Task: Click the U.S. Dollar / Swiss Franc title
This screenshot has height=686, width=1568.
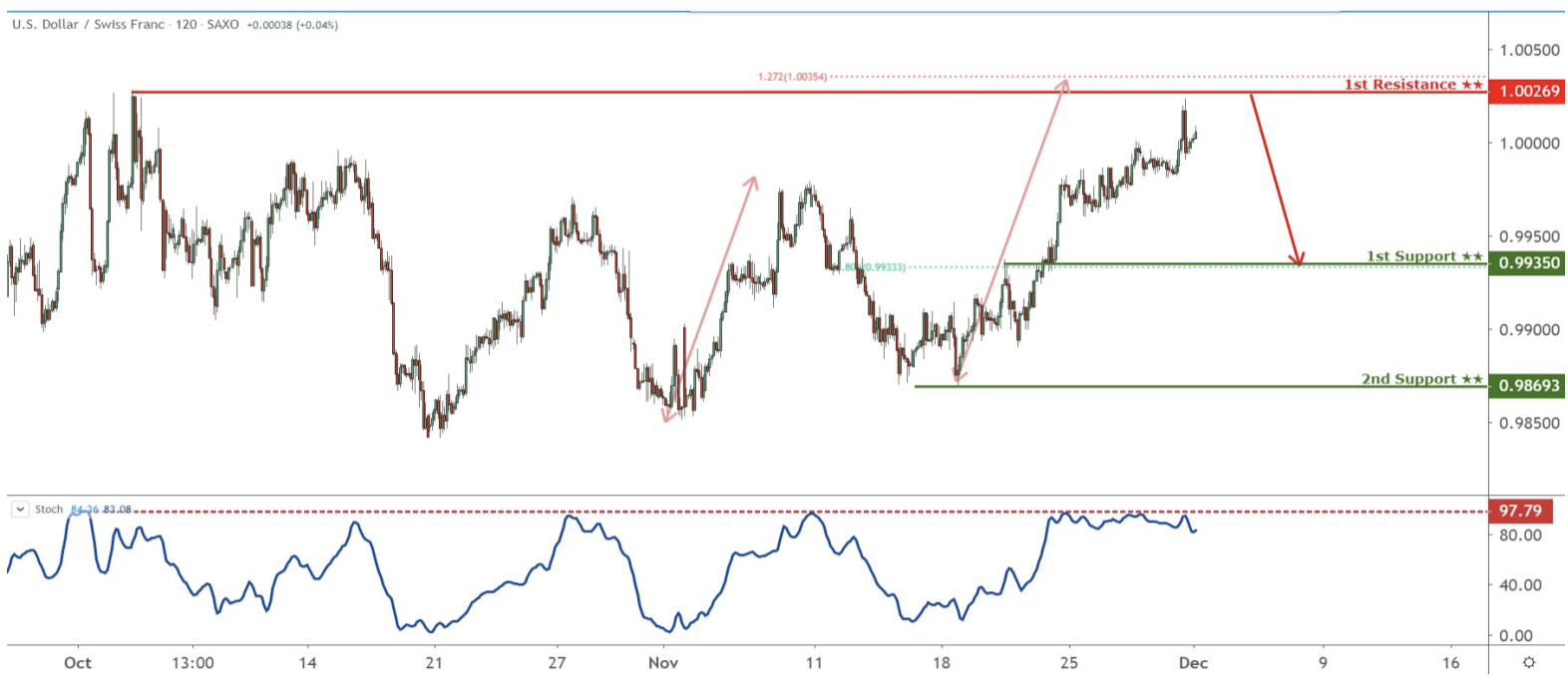Action: tap(89, 24)
